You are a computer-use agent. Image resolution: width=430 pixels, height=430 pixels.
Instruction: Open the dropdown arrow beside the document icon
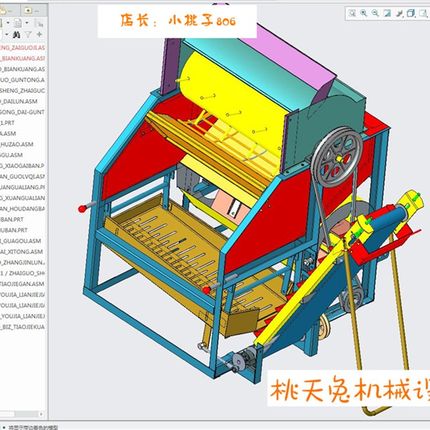pos(27,23)
